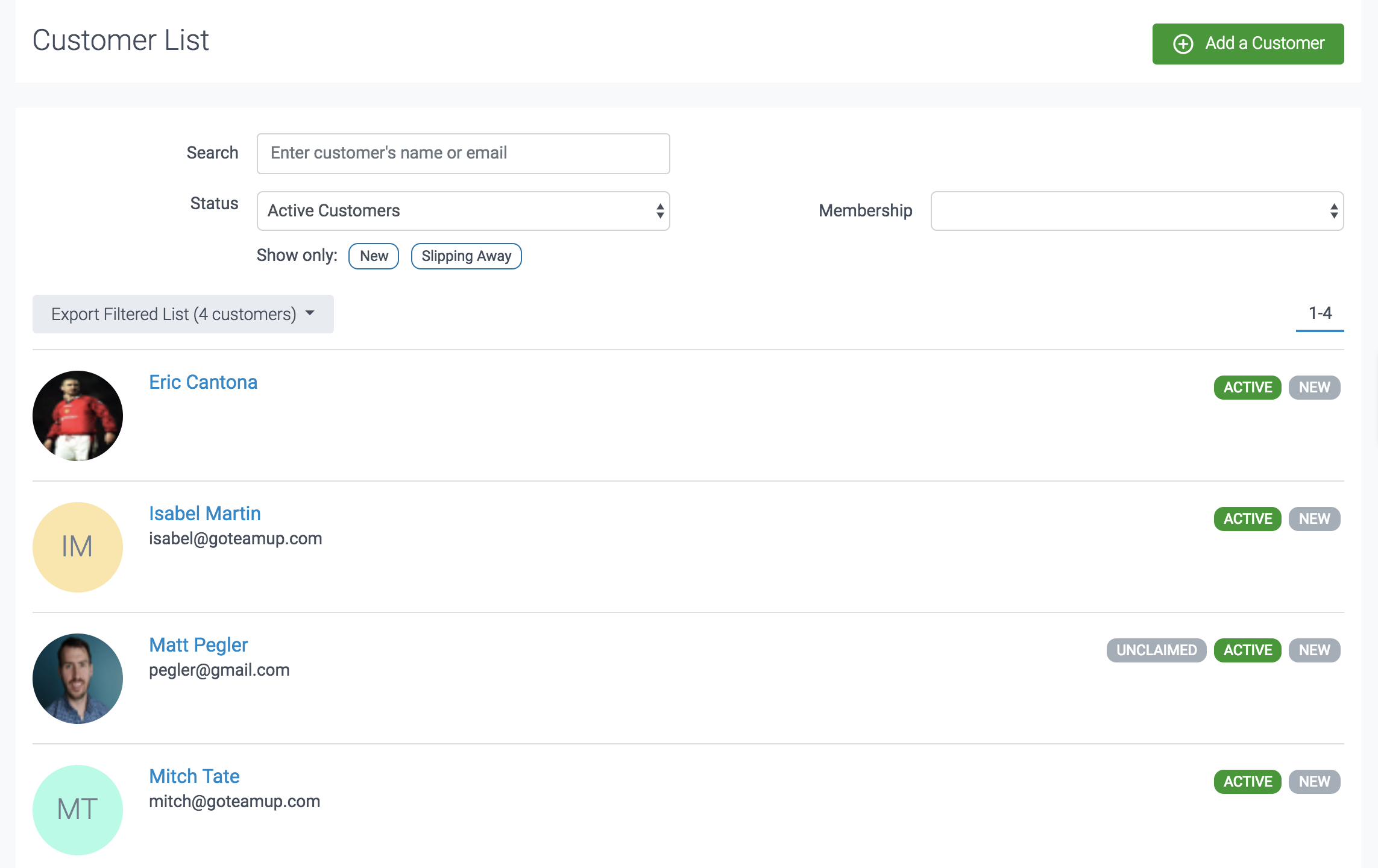This screenshot has height=868, width=1378.
Task: Open the Membership dropdown
Action: click(x=1137, y=211)
